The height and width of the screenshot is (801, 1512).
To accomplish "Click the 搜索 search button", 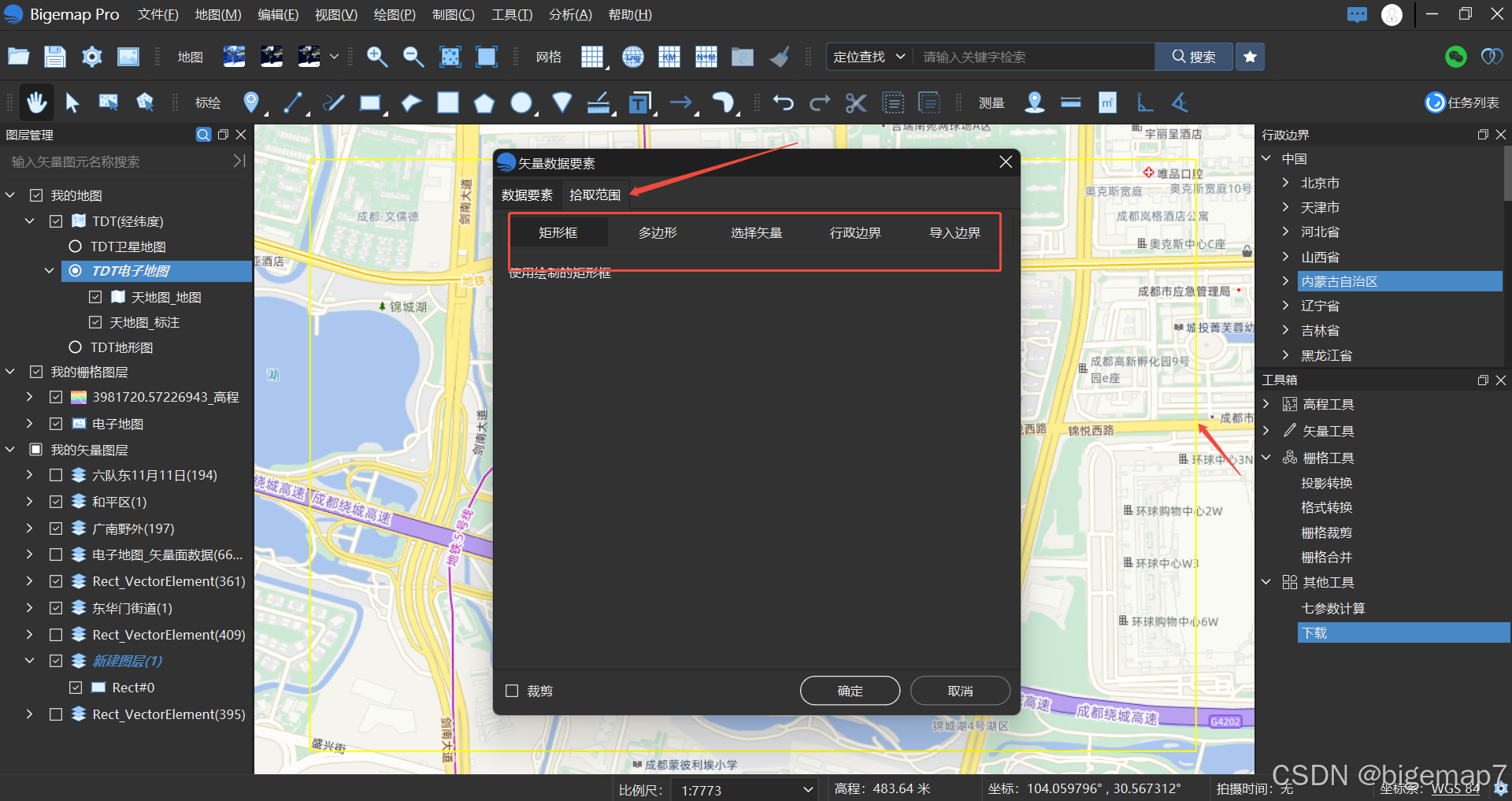I will coord(1194,57).
